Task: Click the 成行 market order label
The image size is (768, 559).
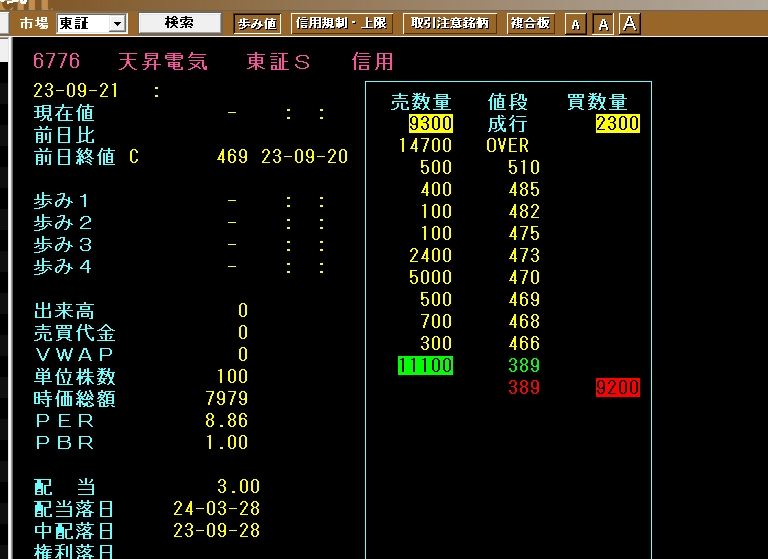Action: click(507, 124)
